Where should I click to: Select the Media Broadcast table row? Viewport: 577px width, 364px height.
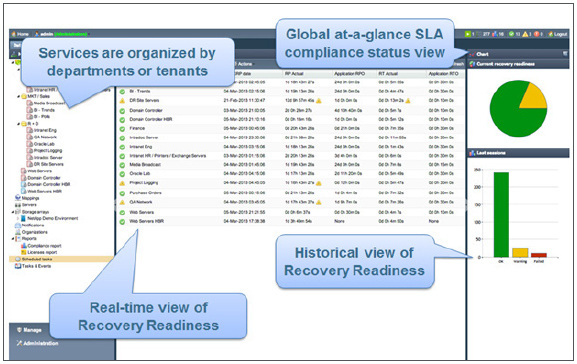[291, 165]
